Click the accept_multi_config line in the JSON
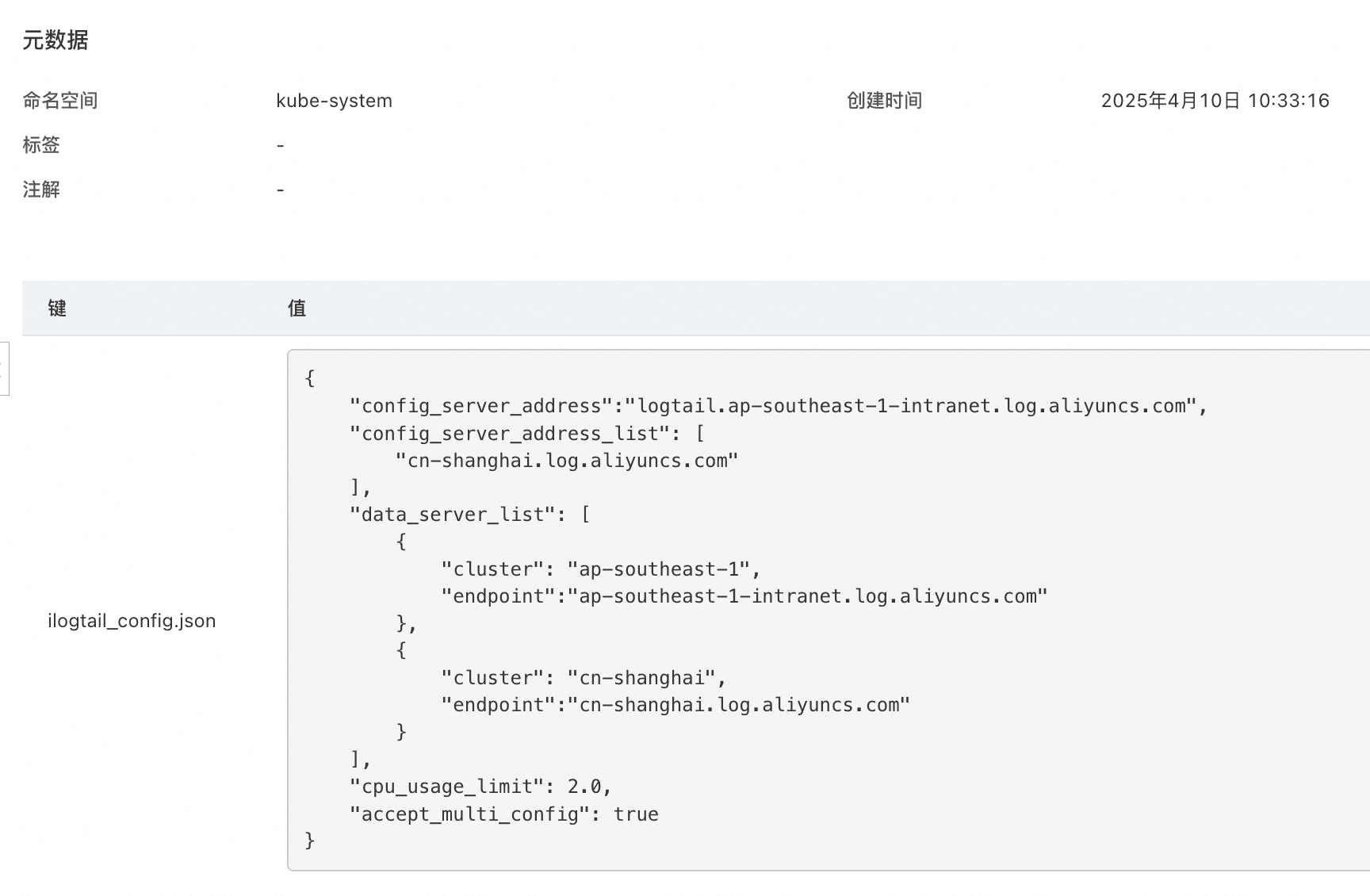1370x896 pixels. (503, 814)
